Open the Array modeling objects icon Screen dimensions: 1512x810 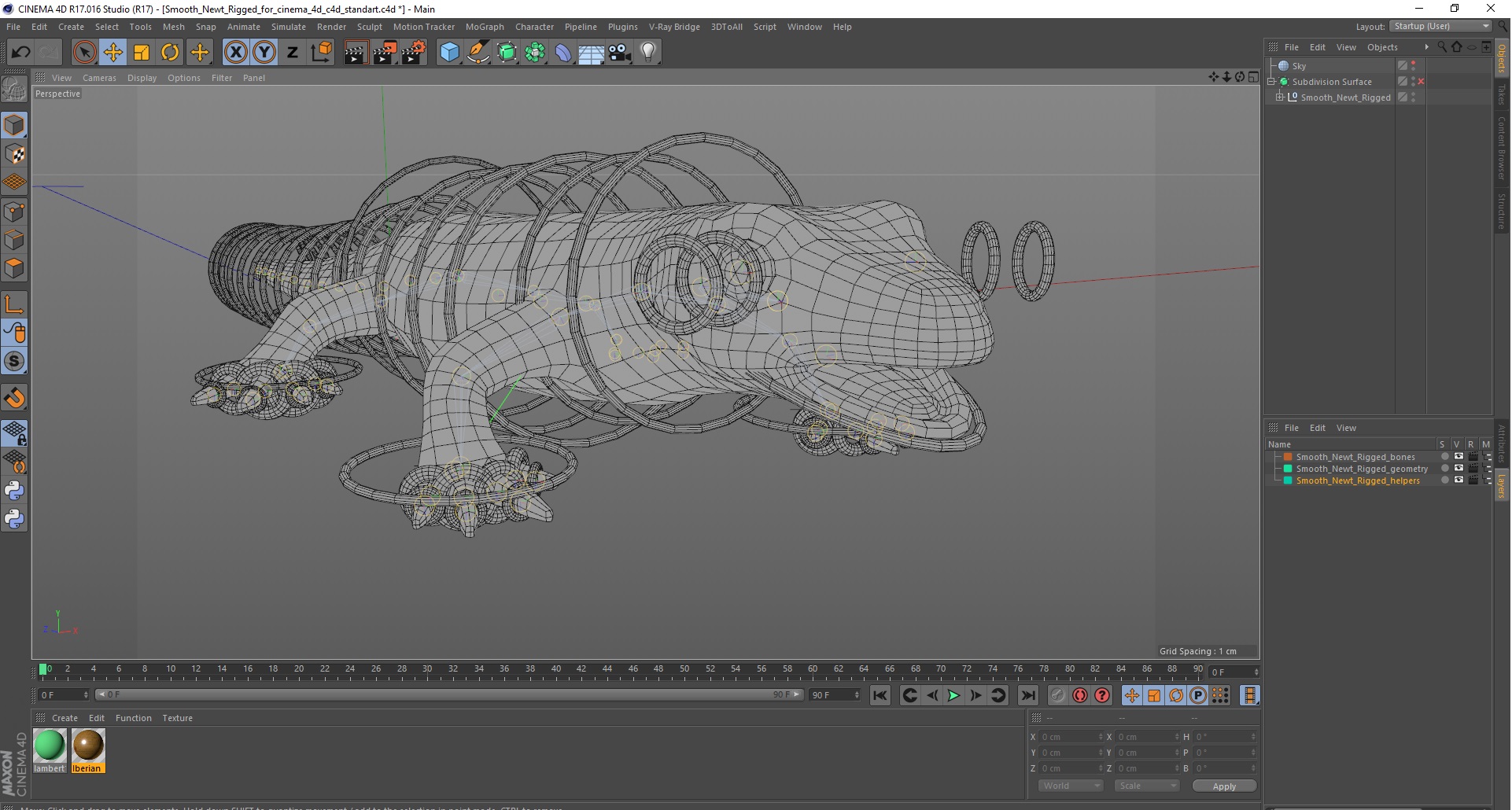[x=535, y=53]
